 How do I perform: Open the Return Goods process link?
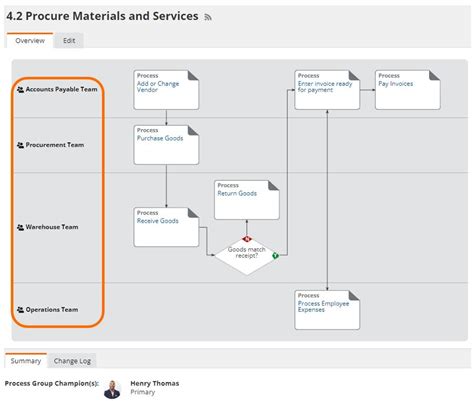pos(237,193)
